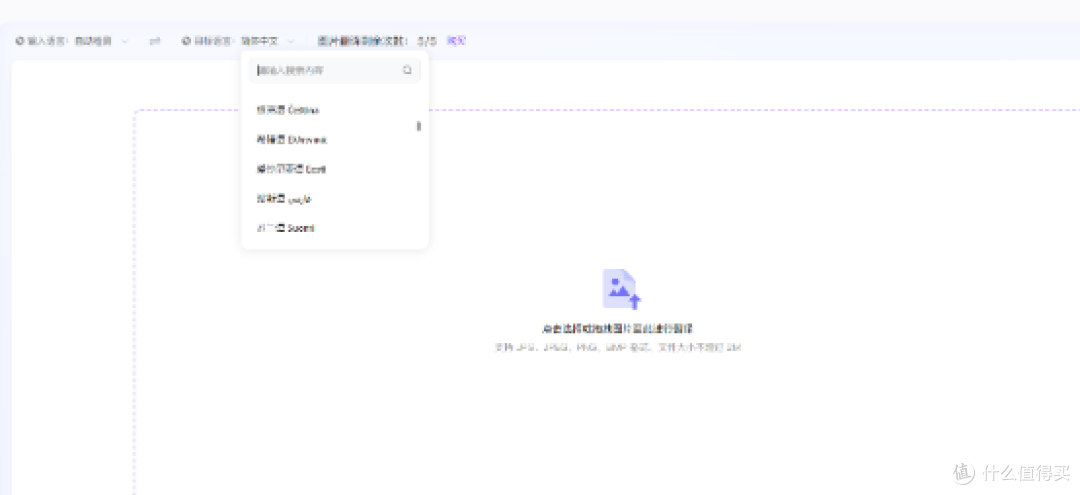Click the 购买 purchase link
1080x495 pixels.
tap(456, 41)
